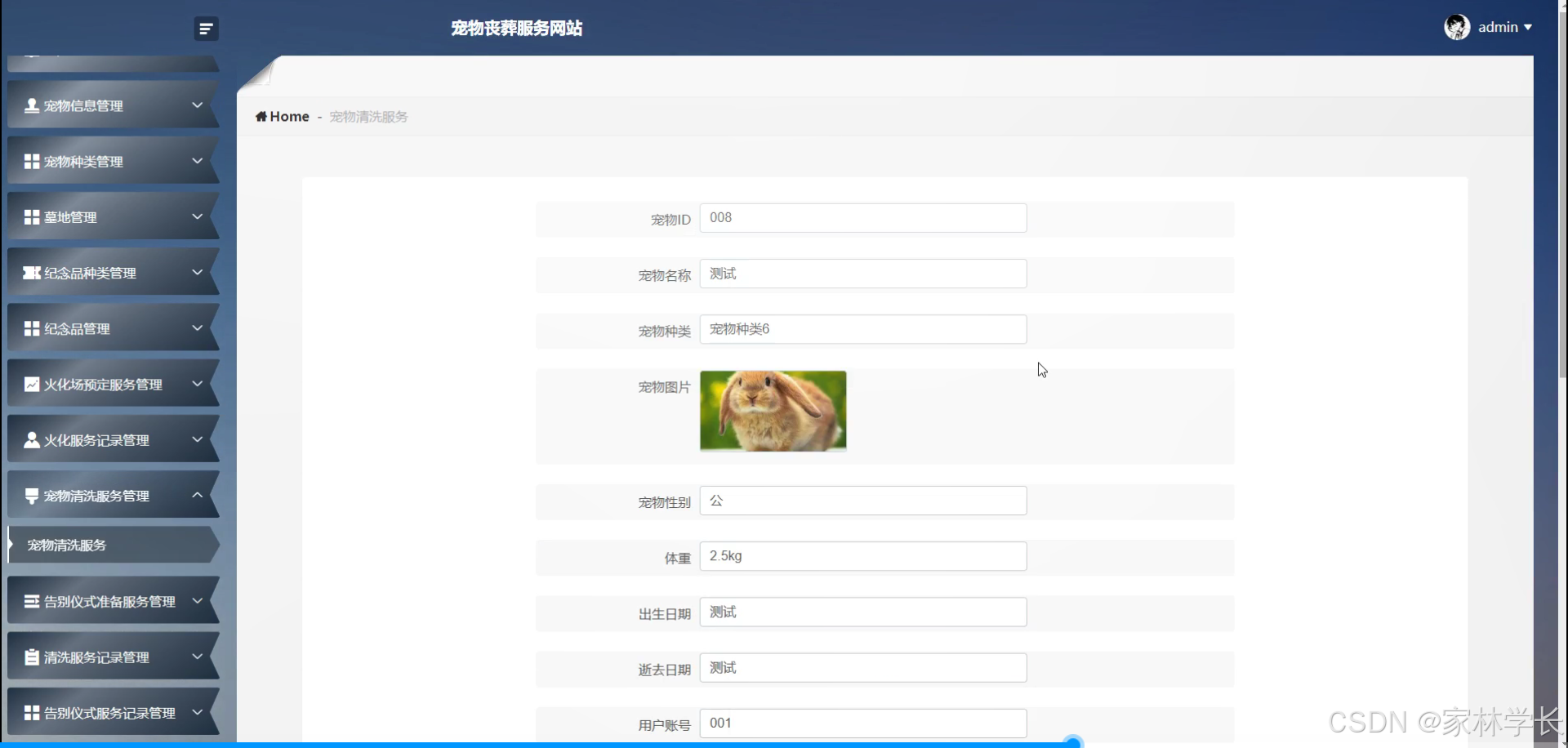Open the 宠物种类管理 menu label
The width and height of the screenshot is (1568, 748).
tap(83, 162)
